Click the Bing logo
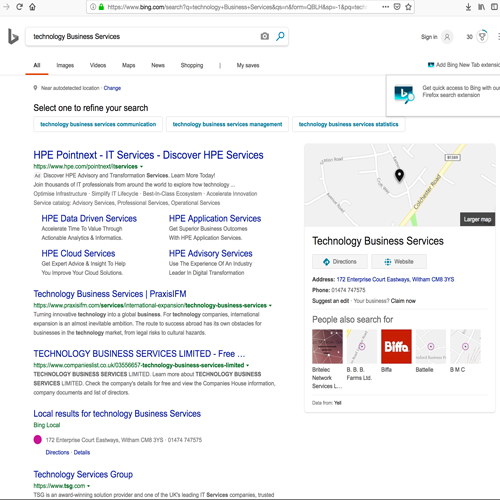This screenshot has width=500, height=500. pos(13,36)
